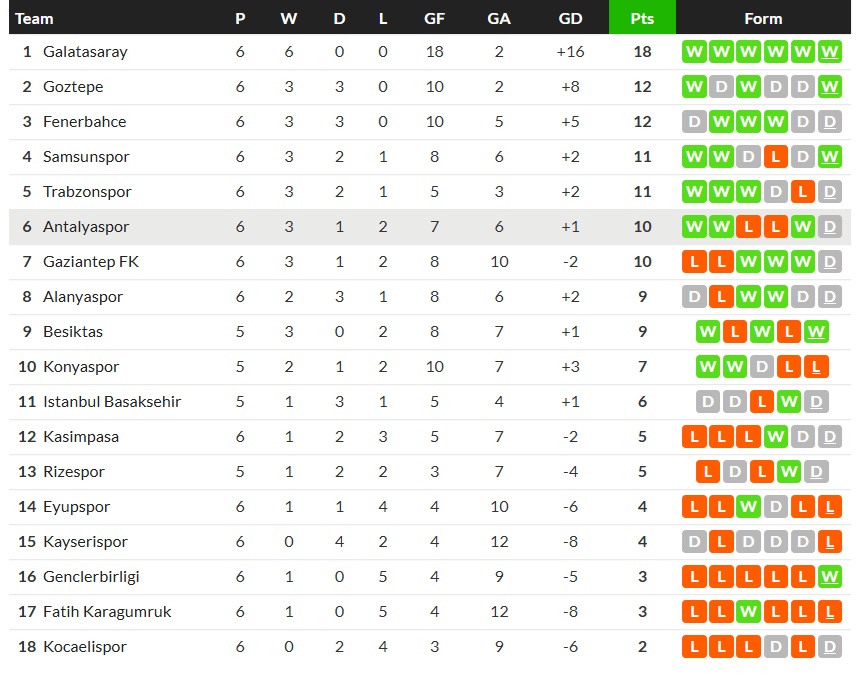Open the Galatasaray team link
859x674 pixels.
point(85,52)
